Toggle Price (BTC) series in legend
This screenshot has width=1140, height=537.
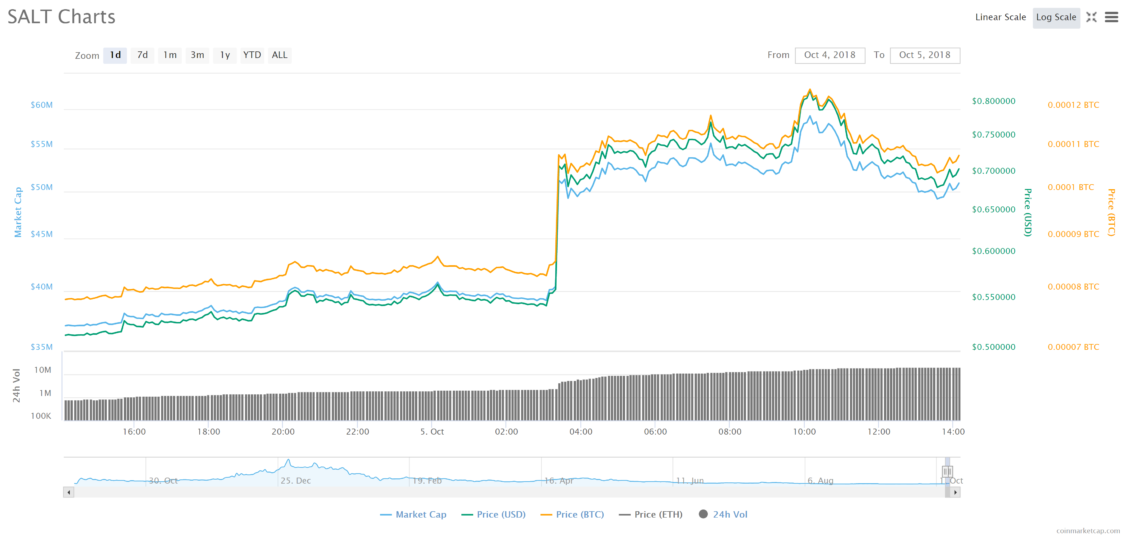coord(572,514)
